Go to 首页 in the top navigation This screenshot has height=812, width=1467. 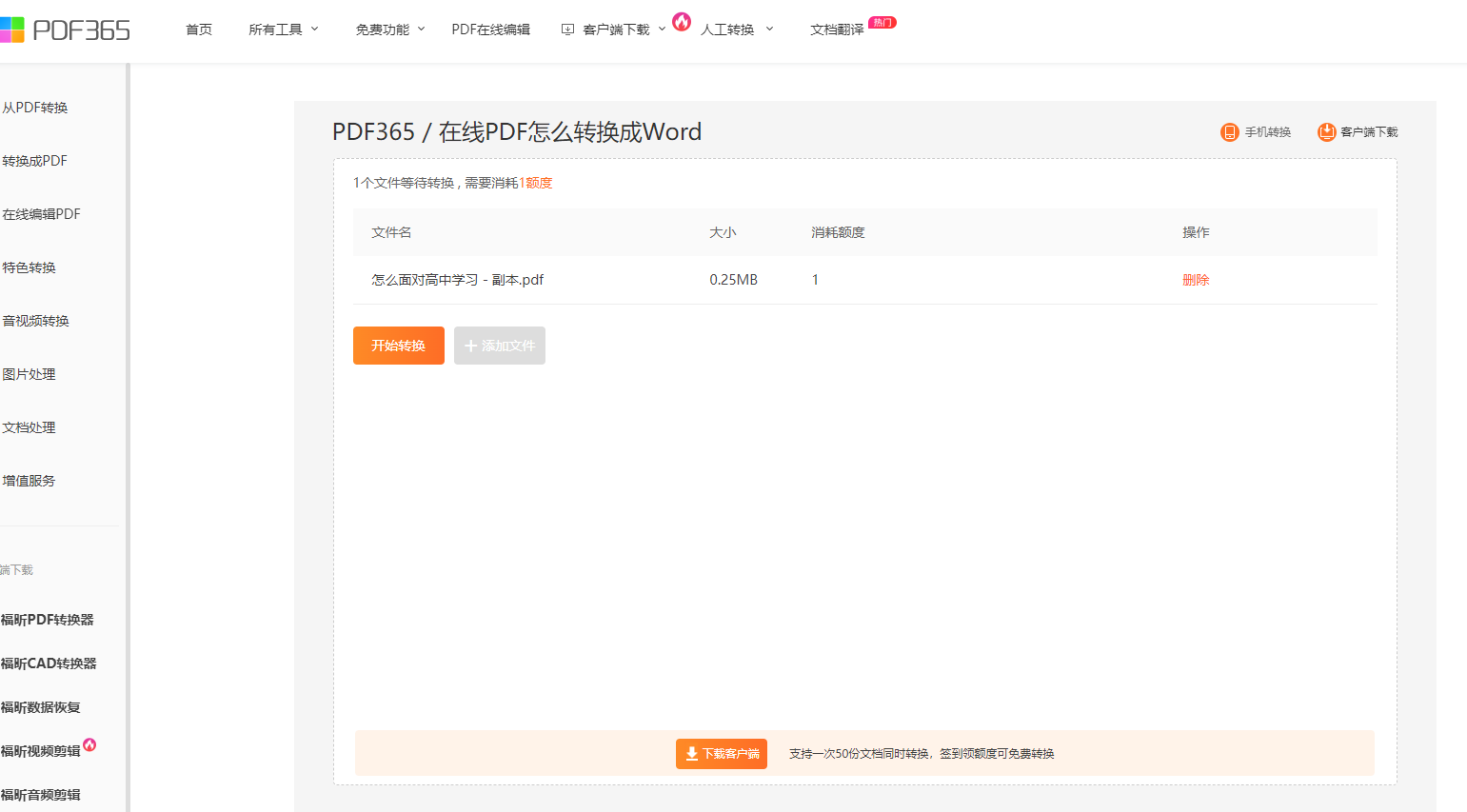click(x=199, y=30)
